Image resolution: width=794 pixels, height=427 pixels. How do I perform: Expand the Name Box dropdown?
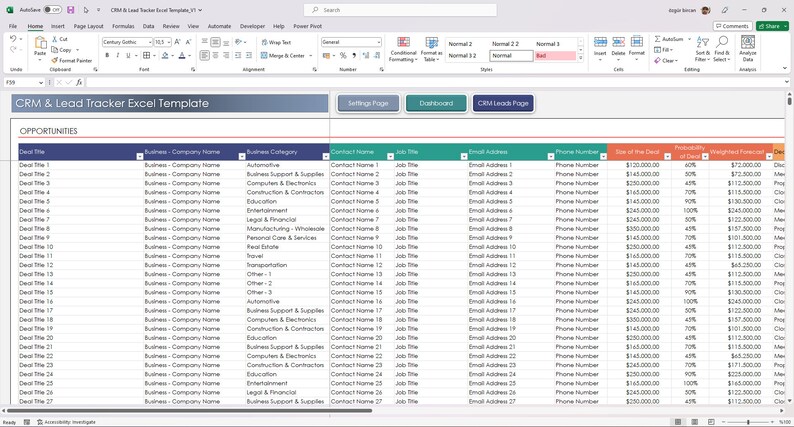pos(41,82)
